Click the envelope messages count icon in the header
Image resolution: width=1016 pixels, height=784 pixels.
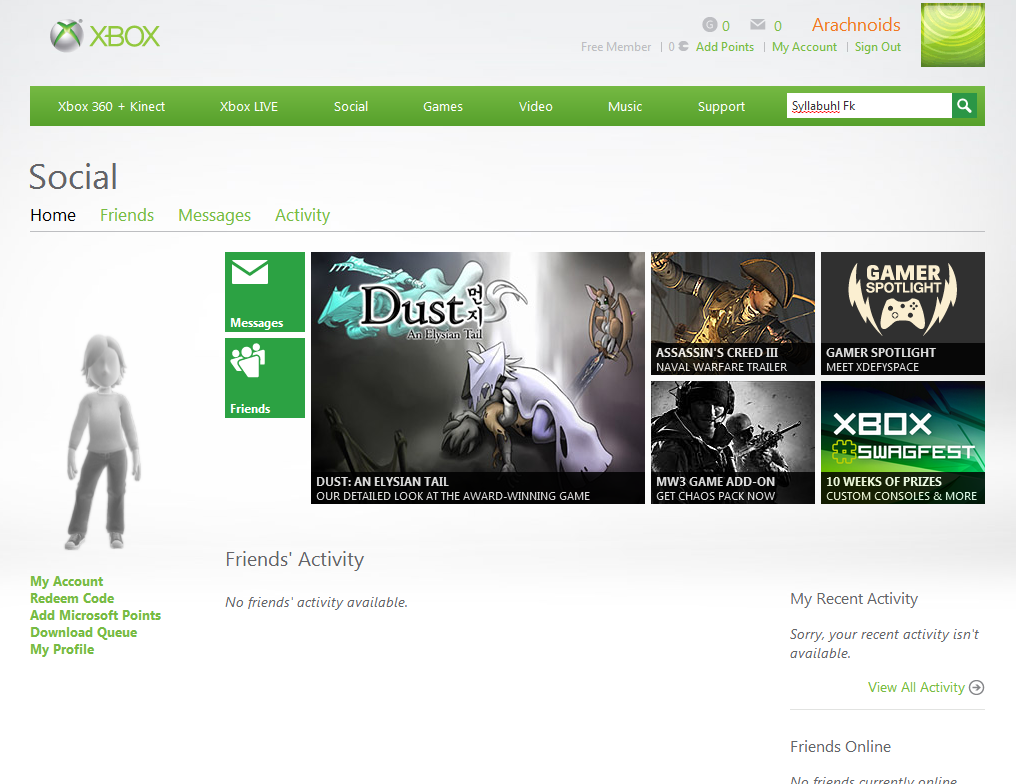(x=757, y=25)
